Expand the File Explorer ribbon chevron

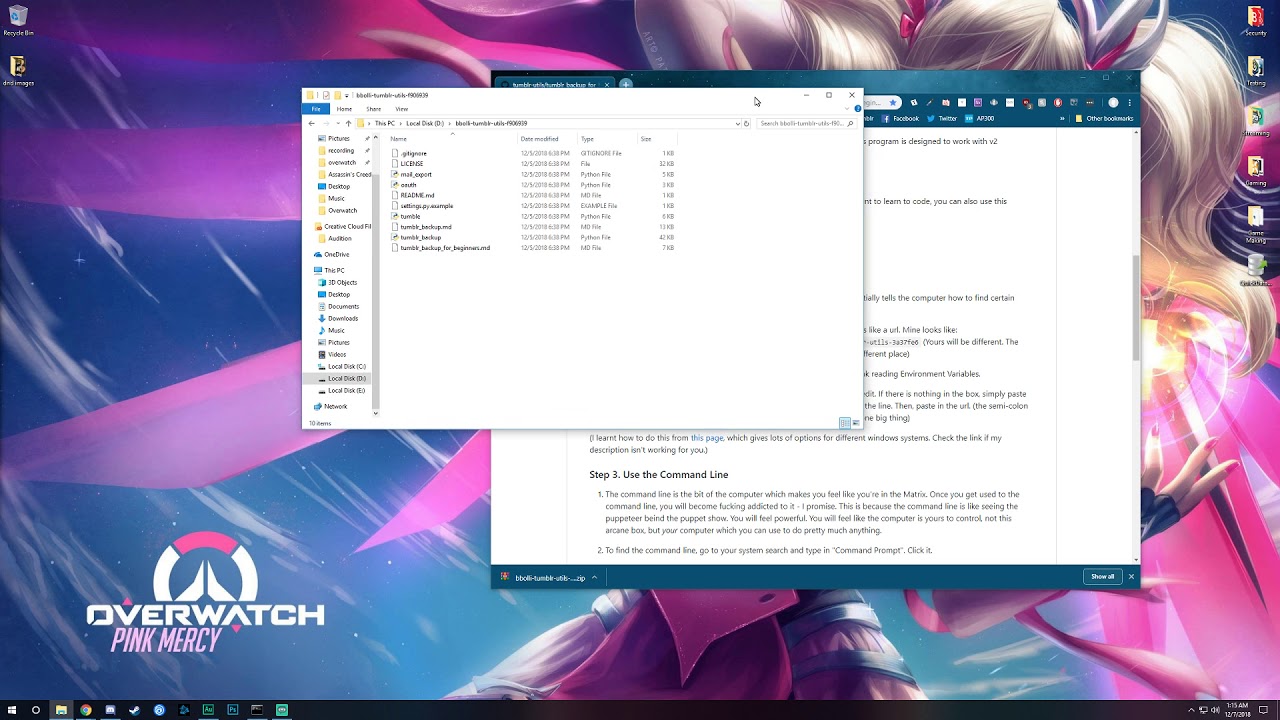coord(847,109)
